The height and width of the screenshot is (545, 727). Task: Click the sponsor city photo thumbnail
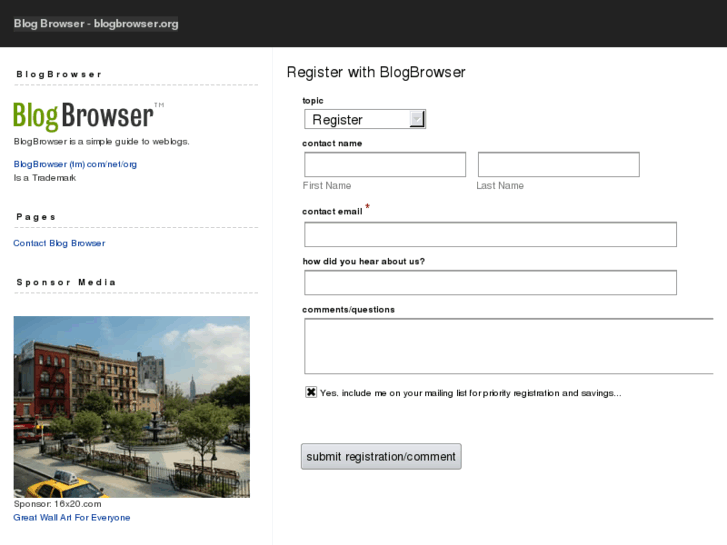tap(132, 407)
